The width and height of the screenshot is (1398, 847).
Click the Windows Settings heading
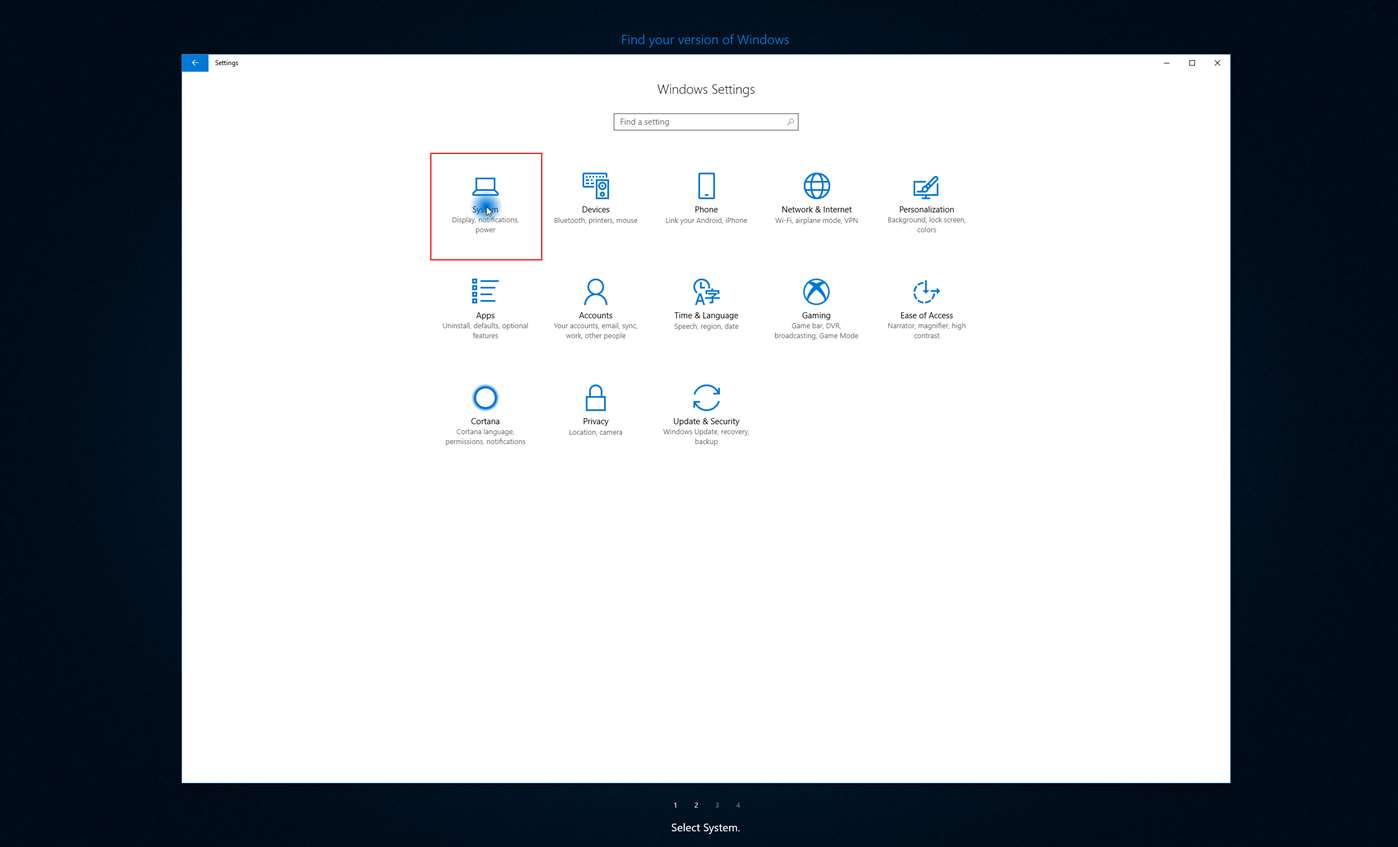pos(706,89)
